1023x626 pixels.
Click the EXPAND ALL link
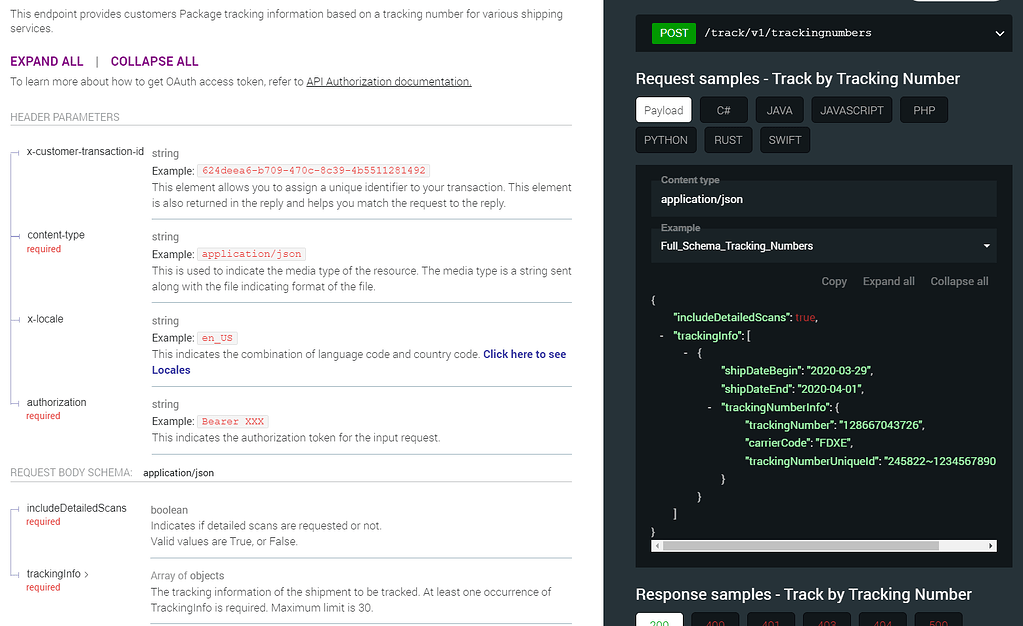(46, 61)
